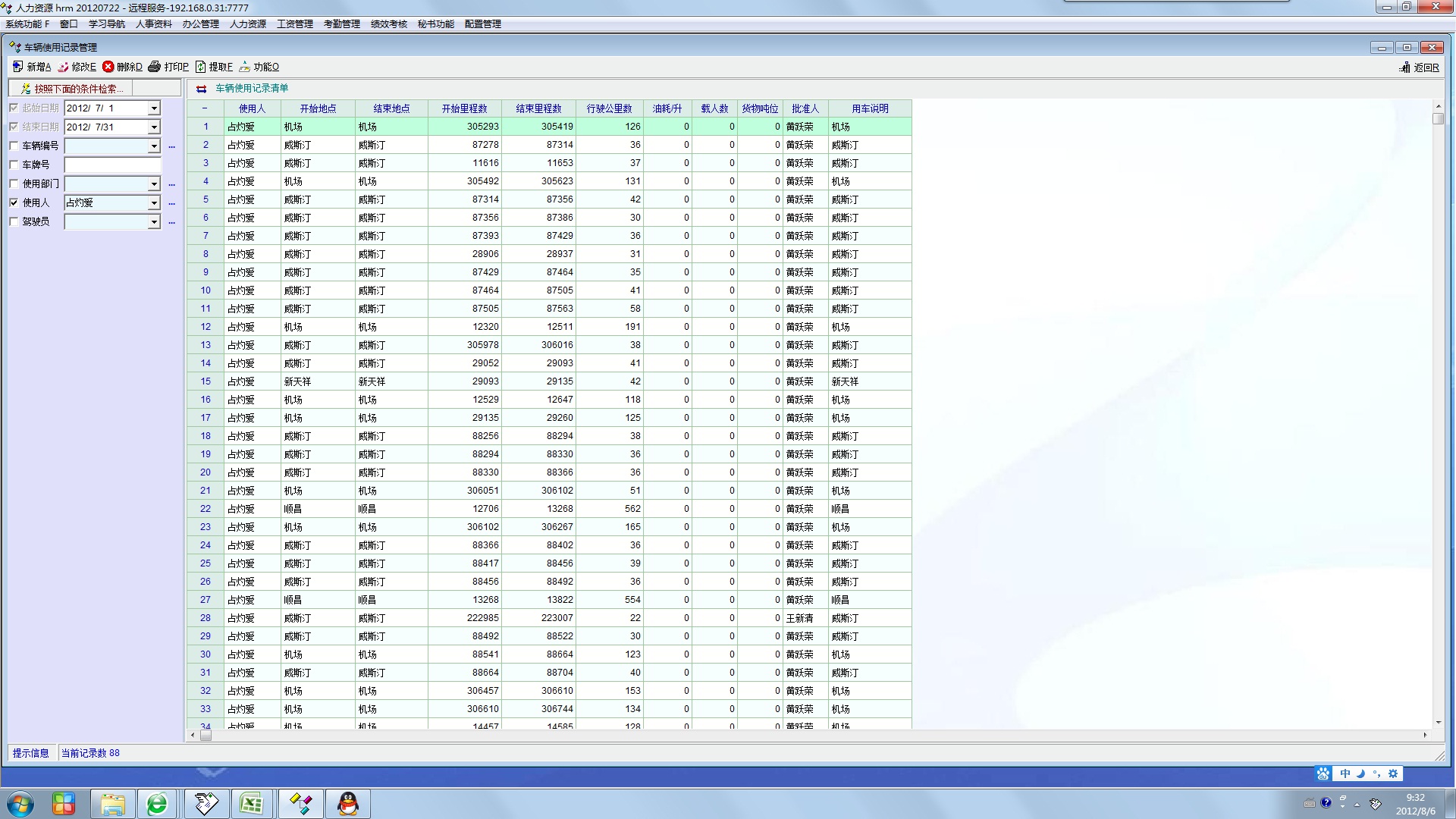Viewport: 1456px width, 819px height.
Task: Click the 提取E (extract) toolbar icon
Action: (201, 67)
